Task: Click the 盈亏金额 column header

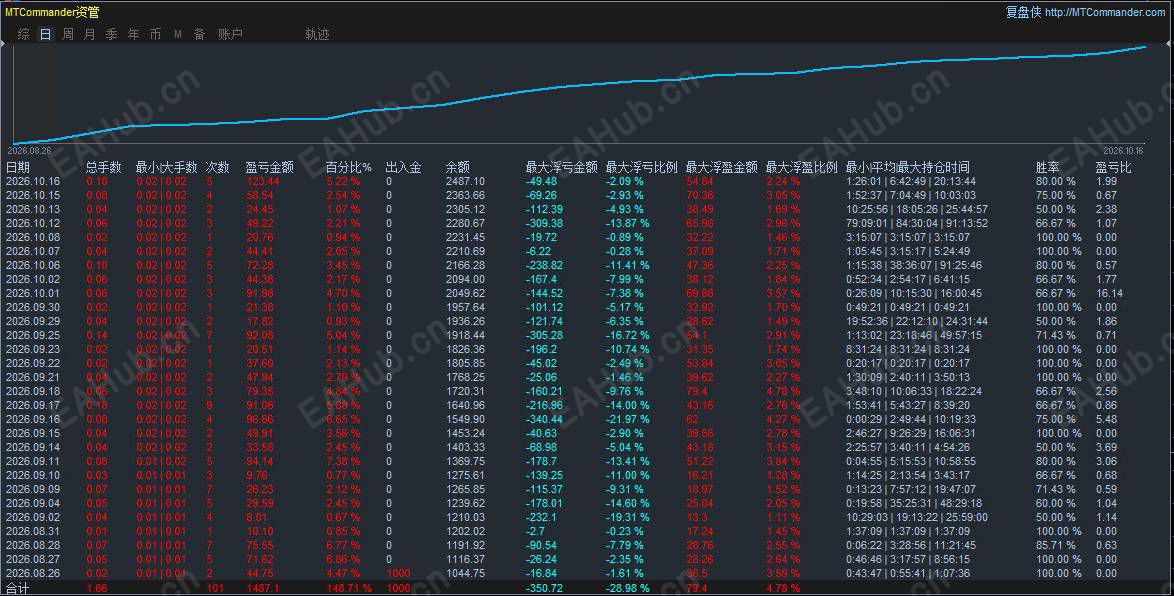Action: click(x=270, y=167)
